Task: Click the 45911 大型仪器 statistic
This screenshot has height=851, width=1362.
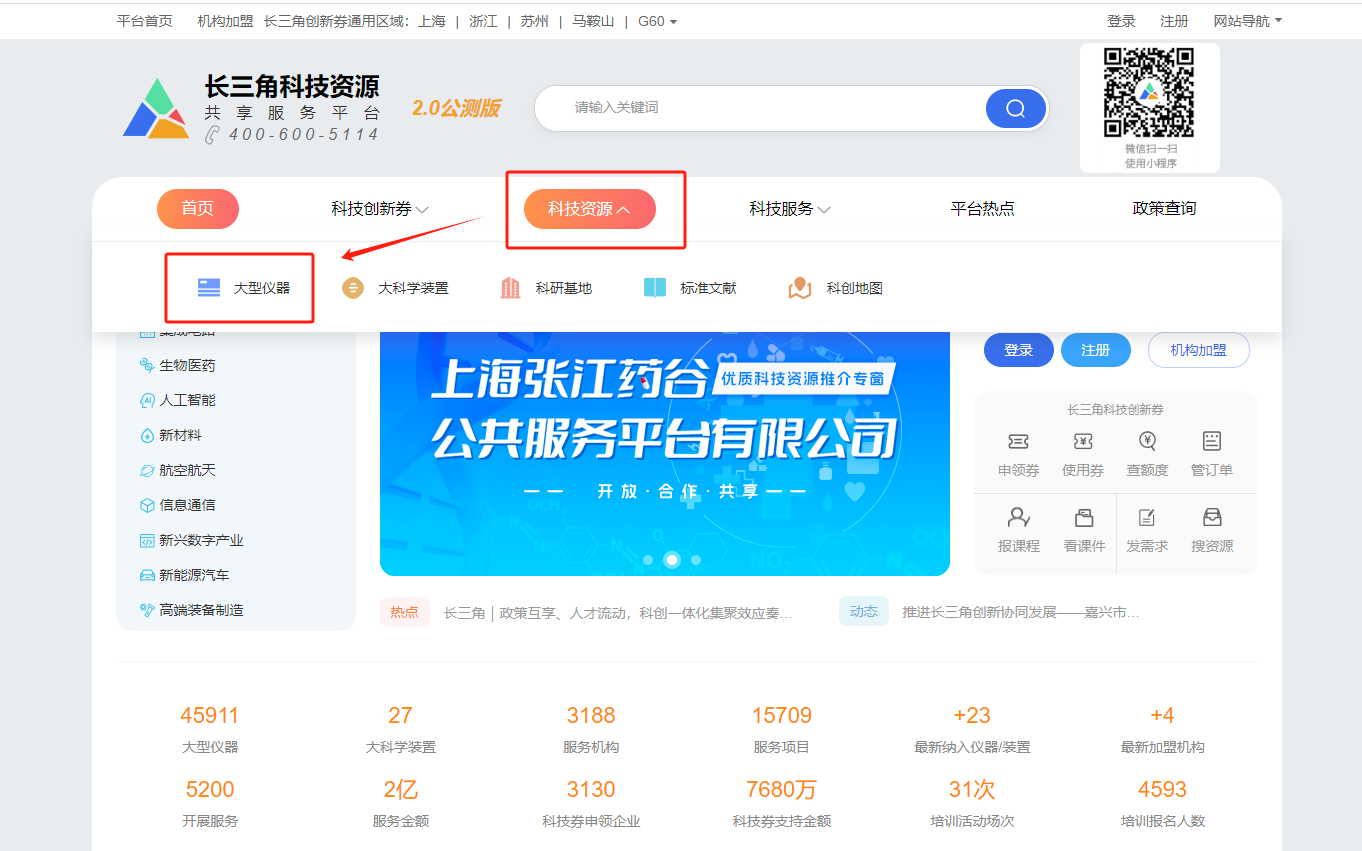Action: coord(210,729)
